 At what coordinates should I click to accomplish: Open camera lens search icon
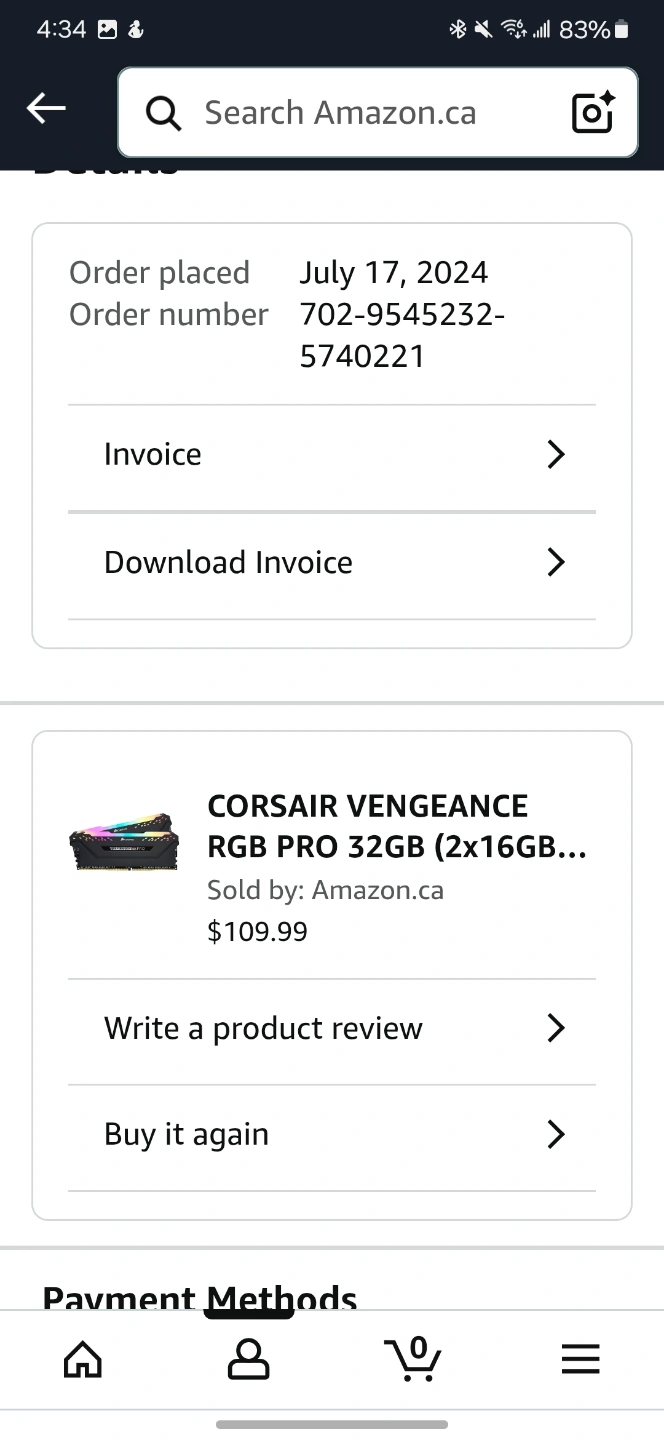tap(593, 112)
